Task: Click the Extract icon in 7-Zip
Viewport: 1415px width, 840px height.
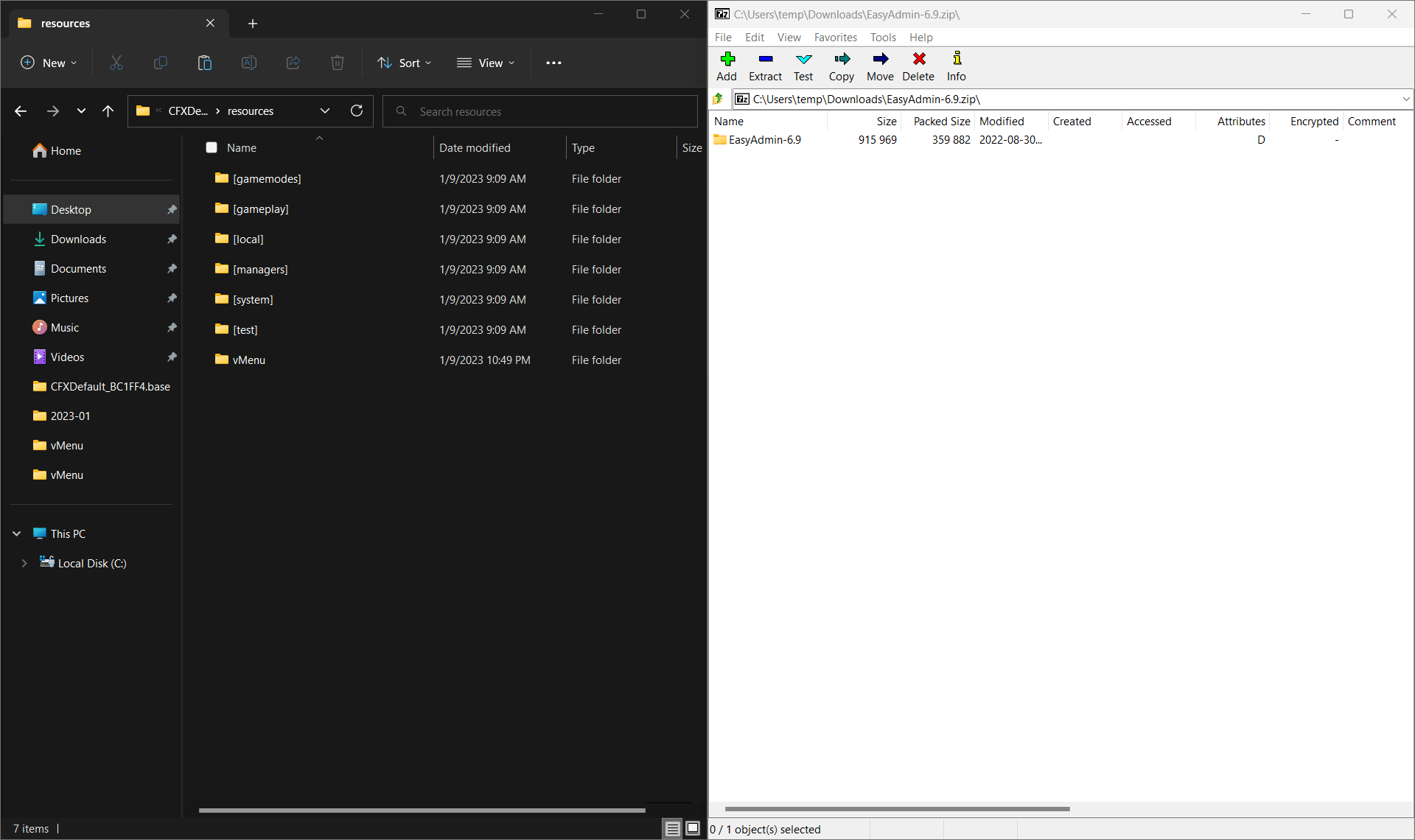Action: coord(765,66)
